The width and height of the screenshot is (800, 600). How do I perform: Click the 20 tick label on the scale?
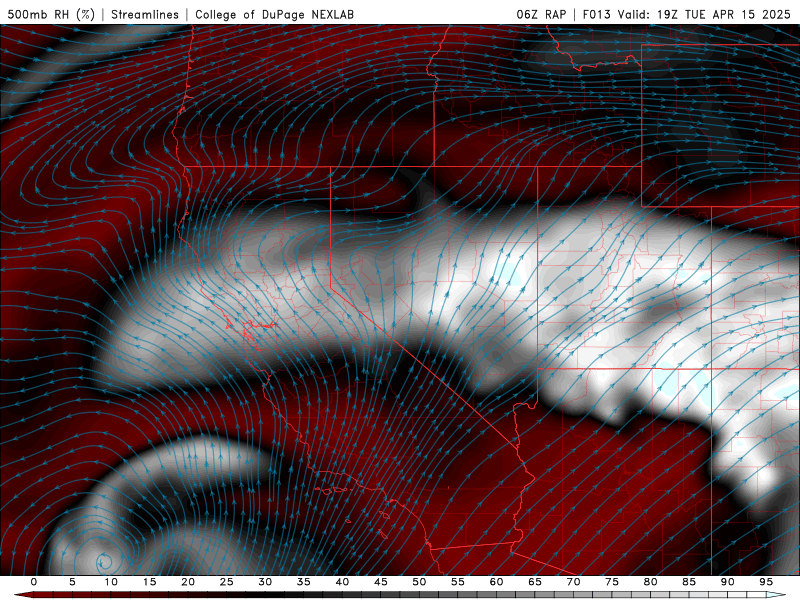click(188, 582)
